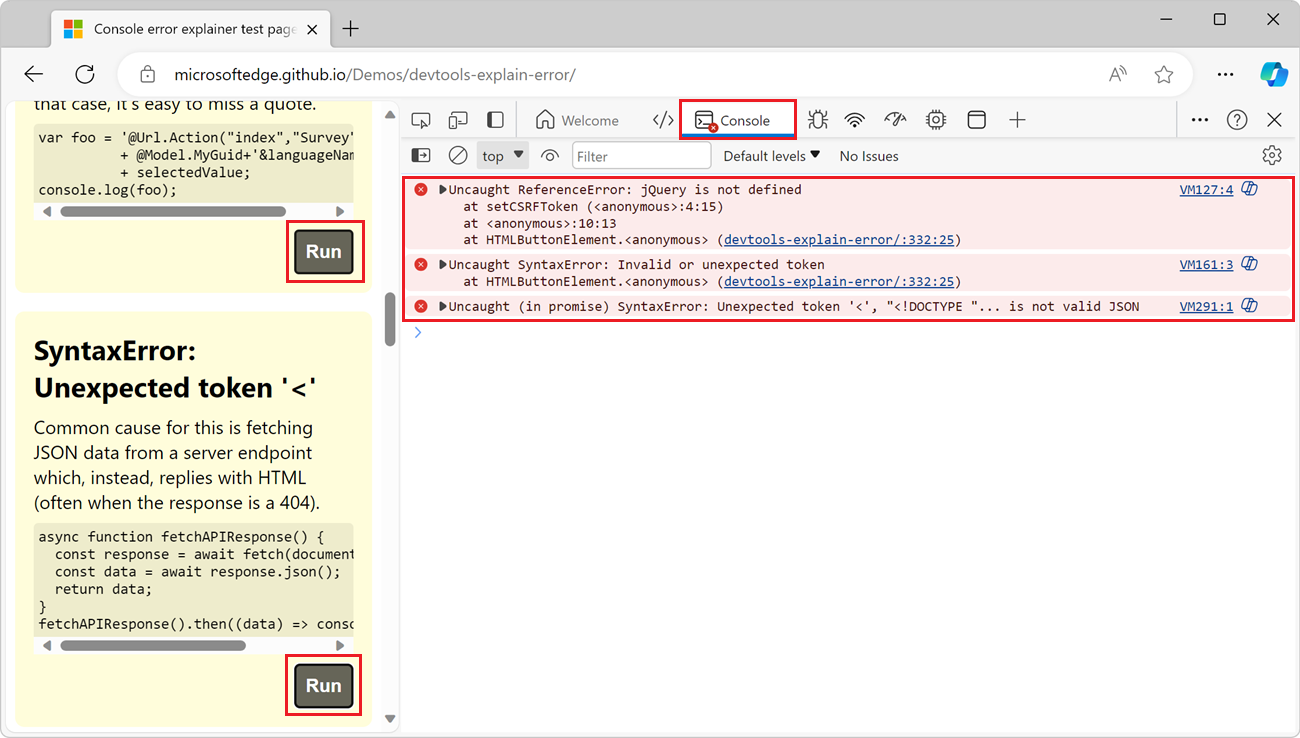1300x738 pixels.
Task: Show More Tools with plus icon
Action: [x=1017, y=119]
